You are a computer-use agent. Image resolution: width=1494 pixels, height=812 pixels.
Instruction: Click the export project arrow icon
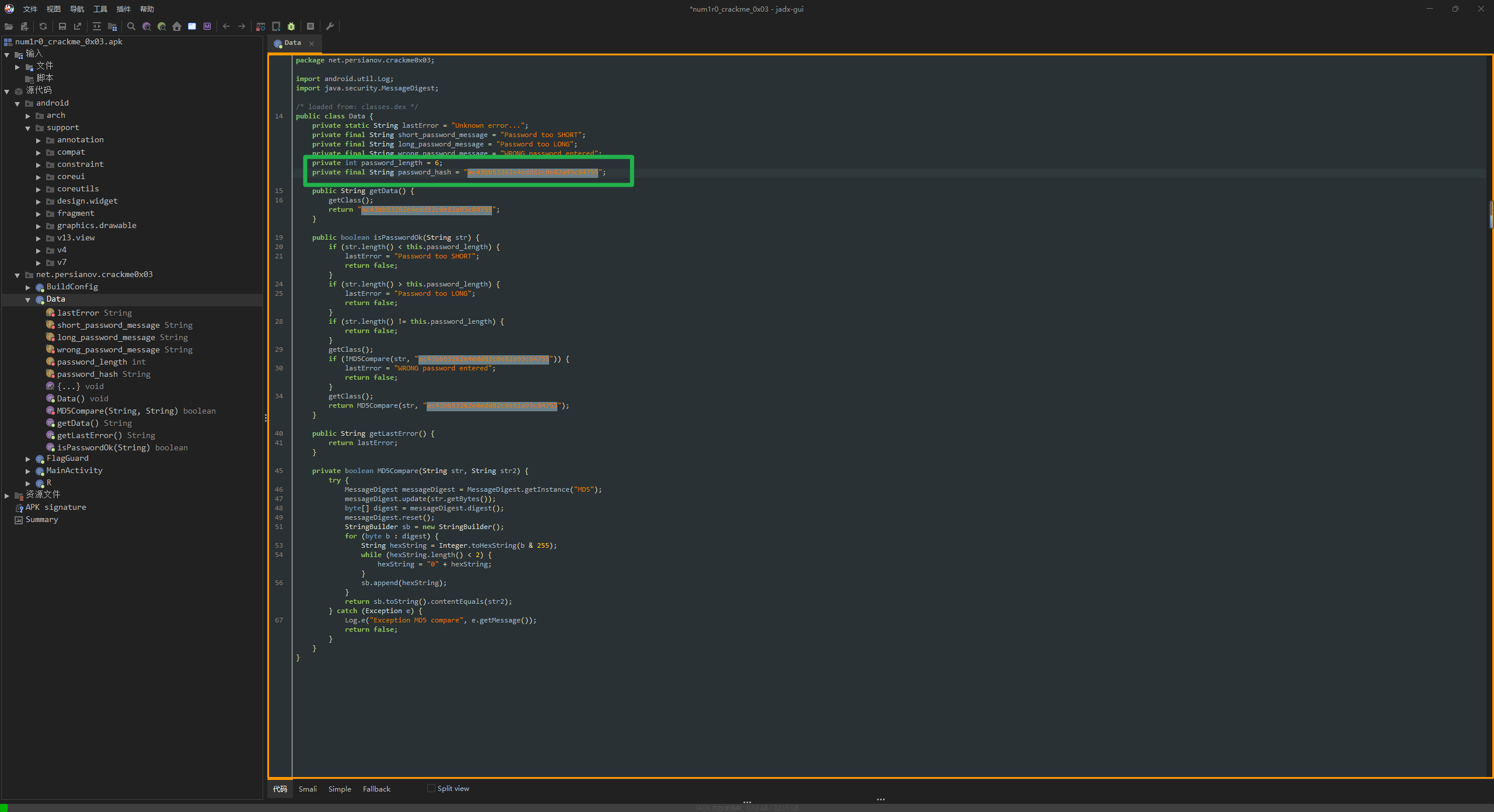click(x=78, y=26)
